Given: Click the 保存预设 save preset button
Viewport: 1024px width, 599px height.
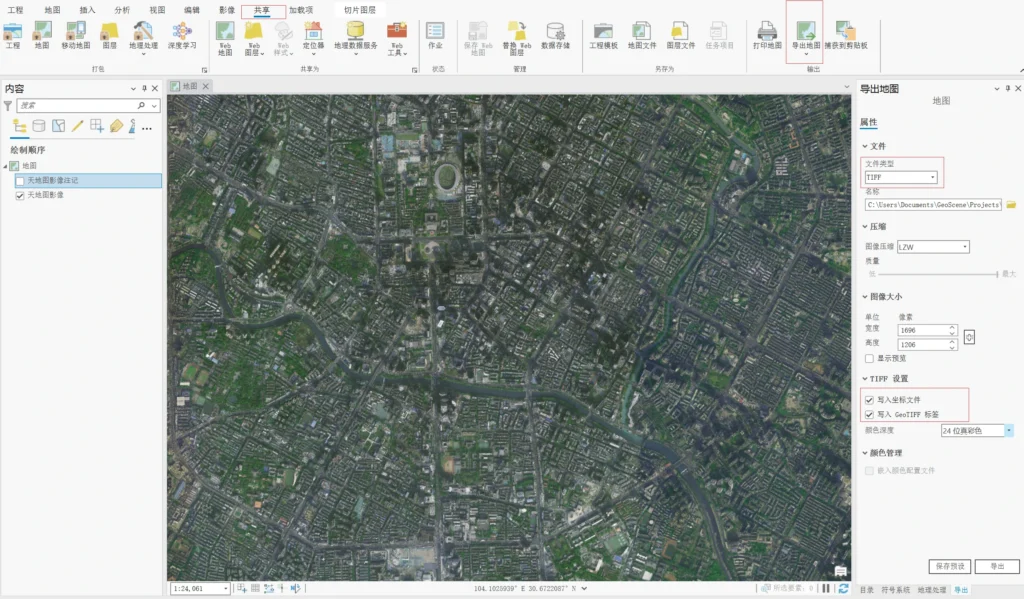Looking at the screenshot, I should (x=949, y=564).
